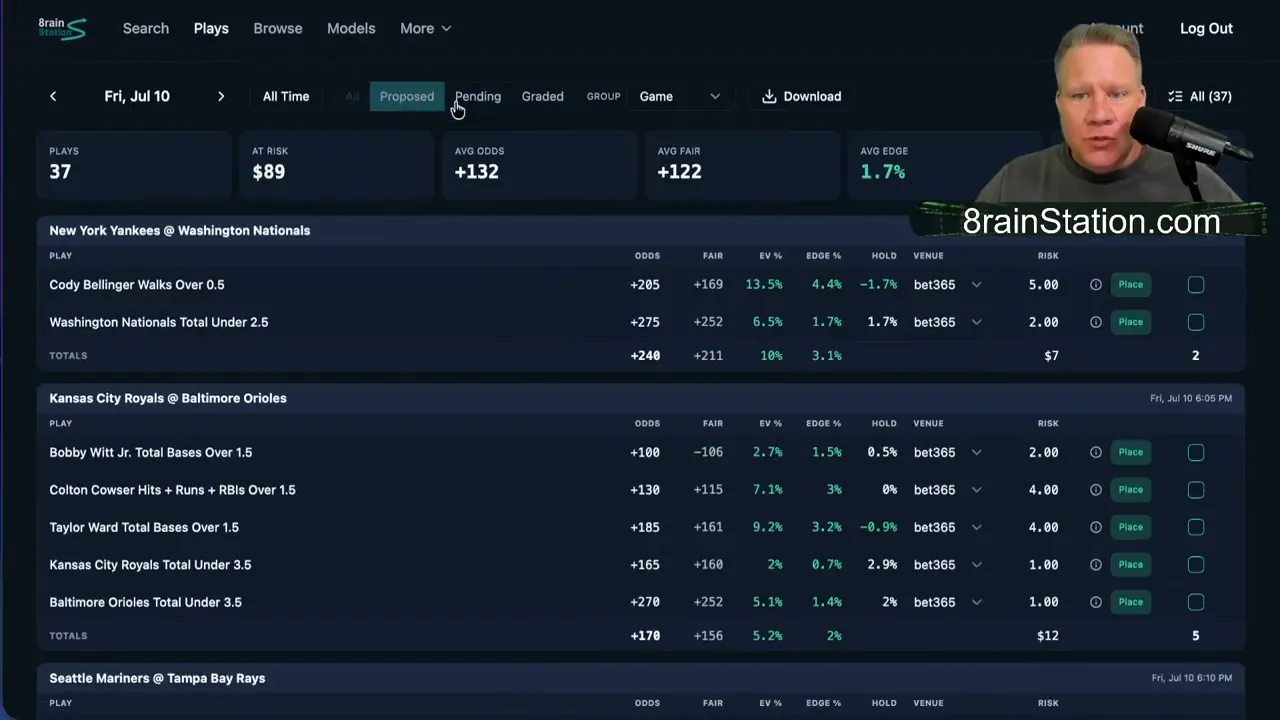Expand venue dropdown for Taylor Ward row
Image resolution: width=1280 pixels, height=720 pixels.
pos(976,527)
